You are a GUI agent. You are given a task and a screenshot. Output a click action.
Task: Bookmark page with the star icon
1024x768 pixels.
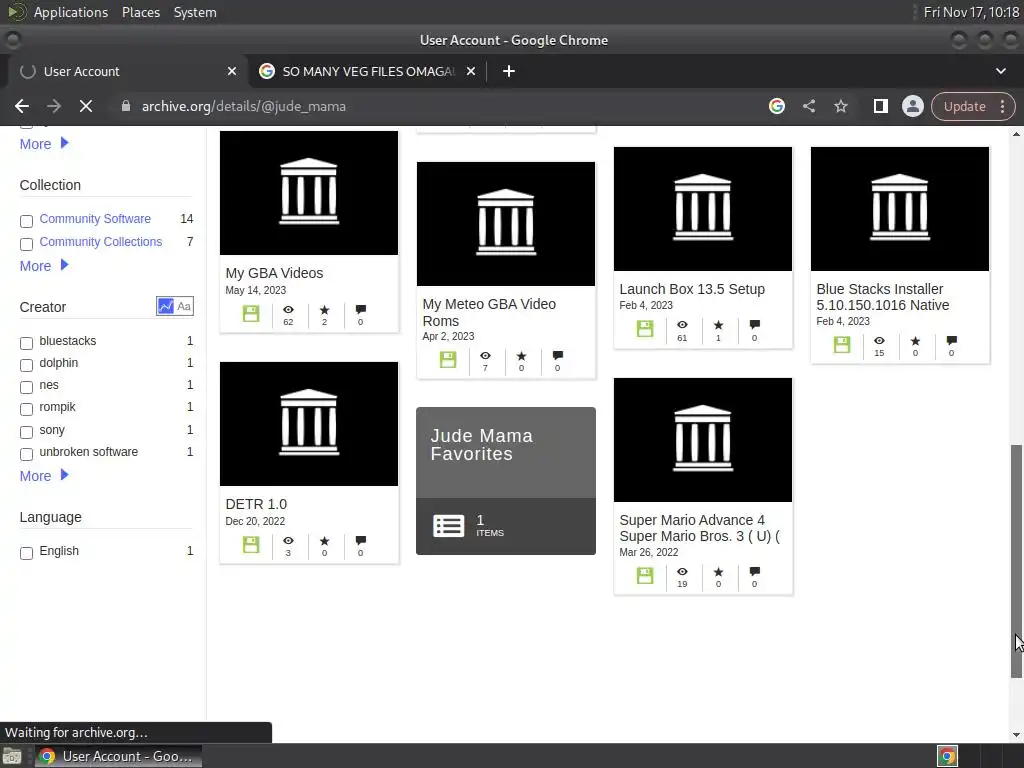click(x=840, y=106)
